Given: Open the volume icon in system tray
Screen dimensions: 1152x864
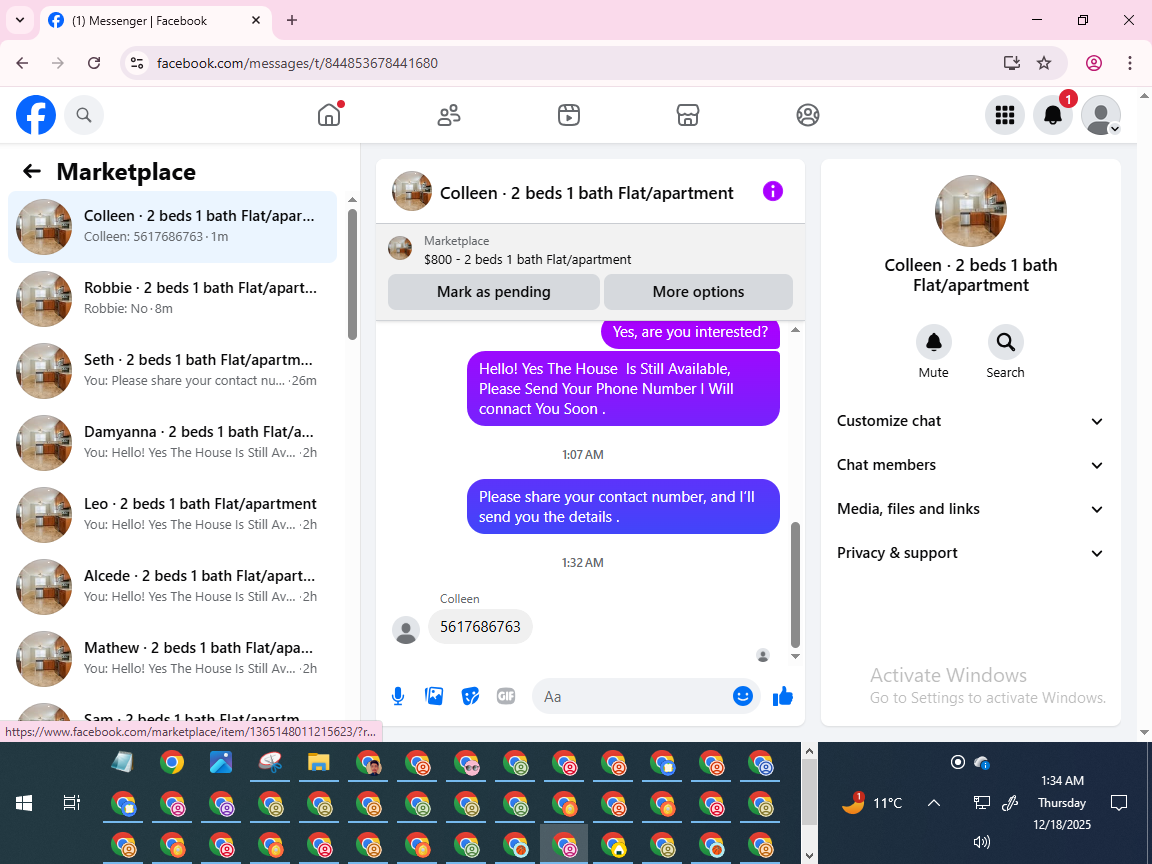Looking at the screenshot, I should [981, 842].
